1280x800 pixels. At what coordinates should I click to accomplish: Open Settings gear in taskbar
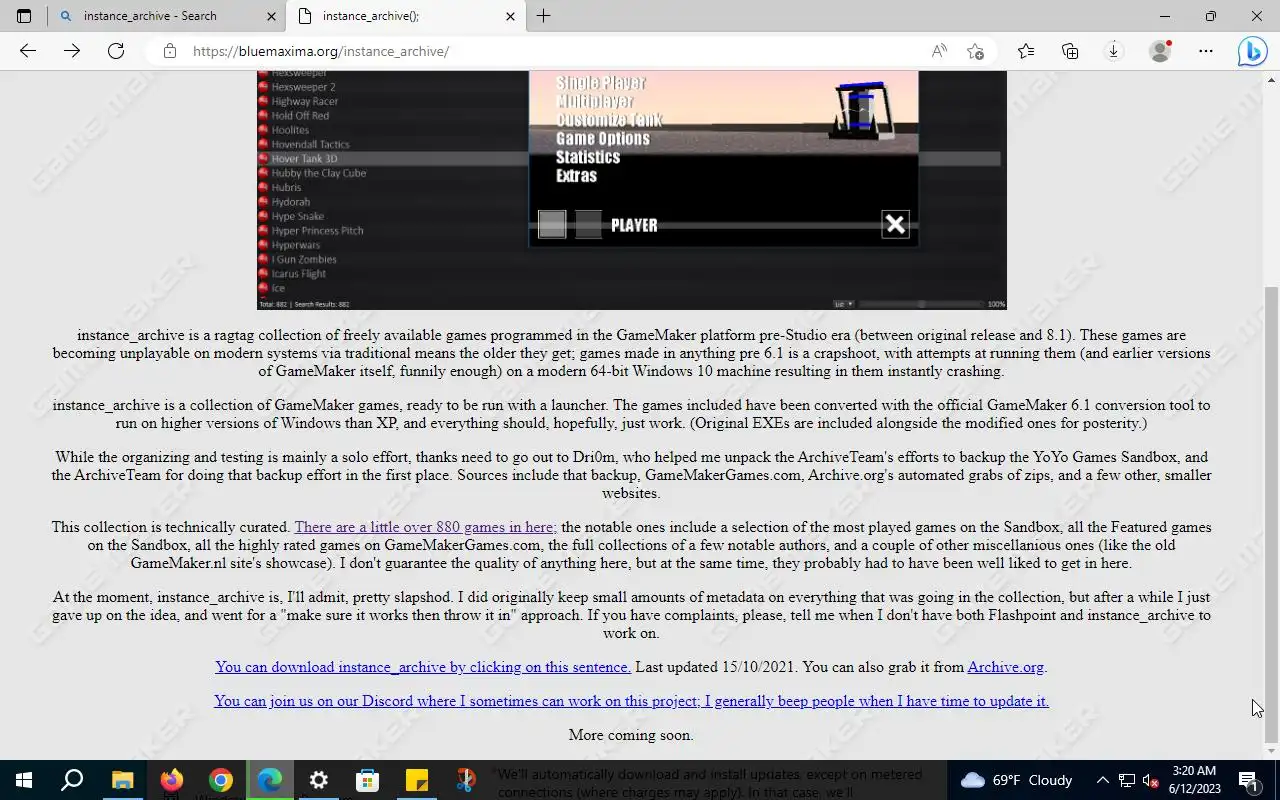click(319, 780)
